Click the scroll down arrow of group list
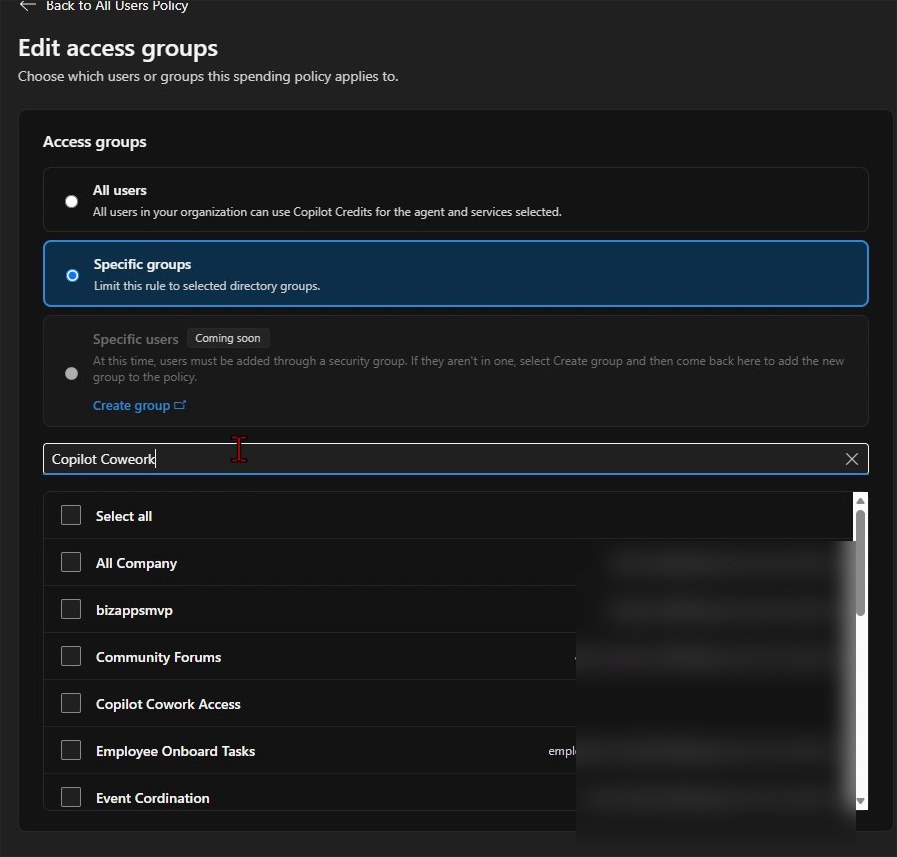This screenshot has width=897, height=857. click(x=860, y=801)
